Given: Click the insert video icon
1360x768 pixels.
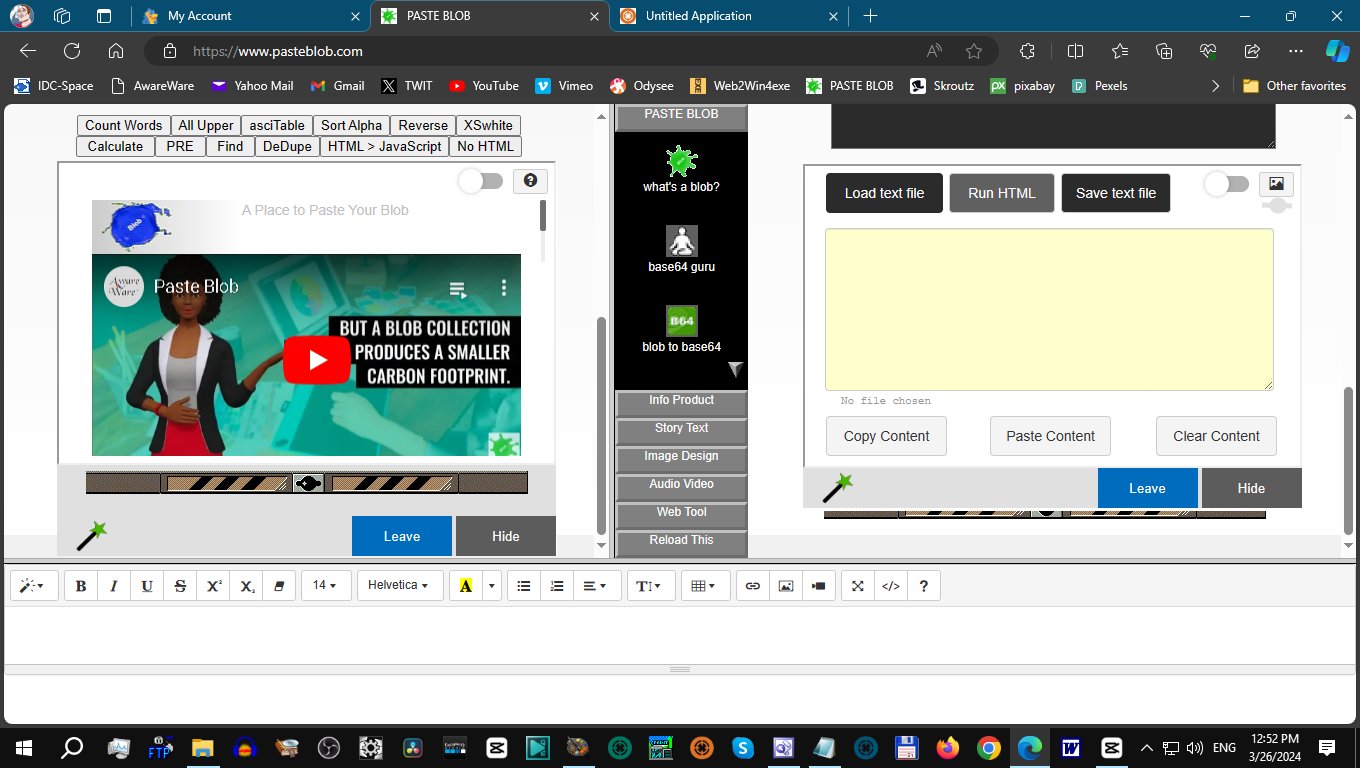Looking at the screenshot, I should pos(819,585).
